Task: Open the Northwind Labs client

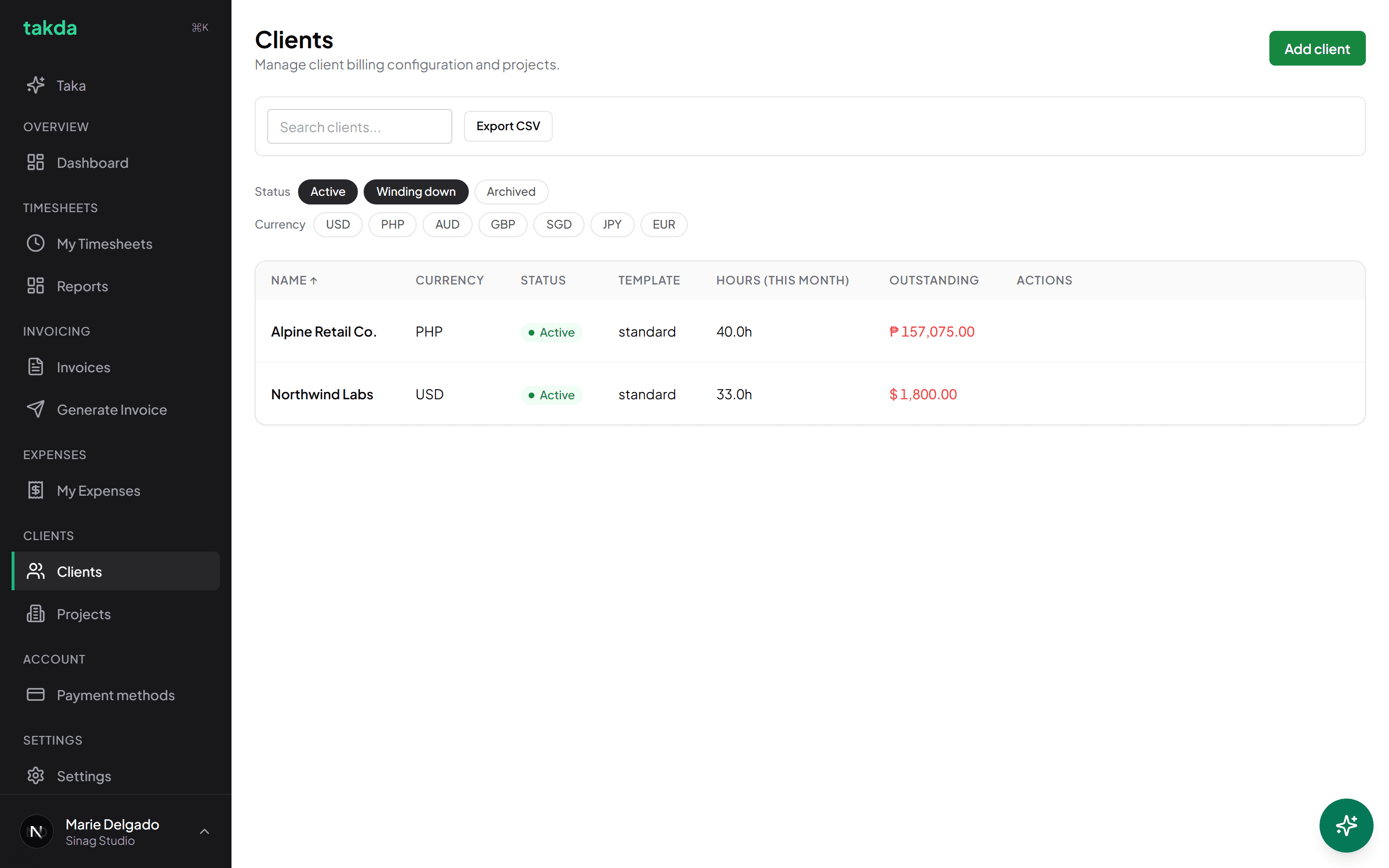Action: tap(322, 394)
